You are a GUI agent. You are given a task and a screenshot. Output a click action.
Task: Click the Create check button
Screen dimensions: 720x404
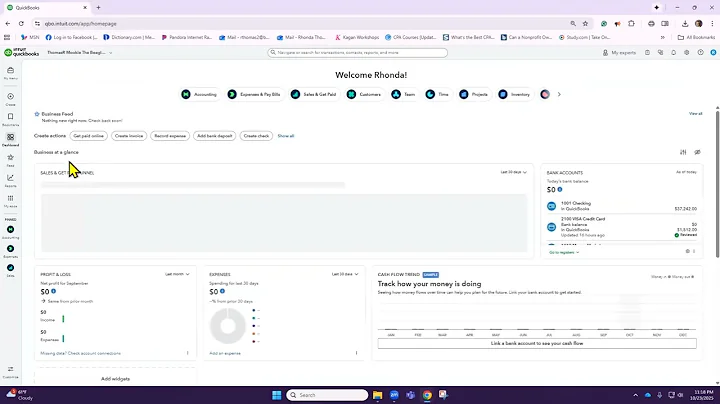coord(256,136)
